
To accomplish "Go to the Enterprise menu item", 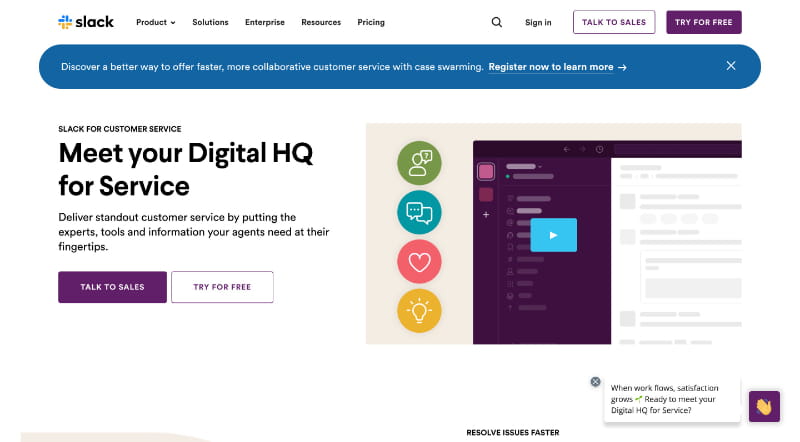I will [264, 22].
